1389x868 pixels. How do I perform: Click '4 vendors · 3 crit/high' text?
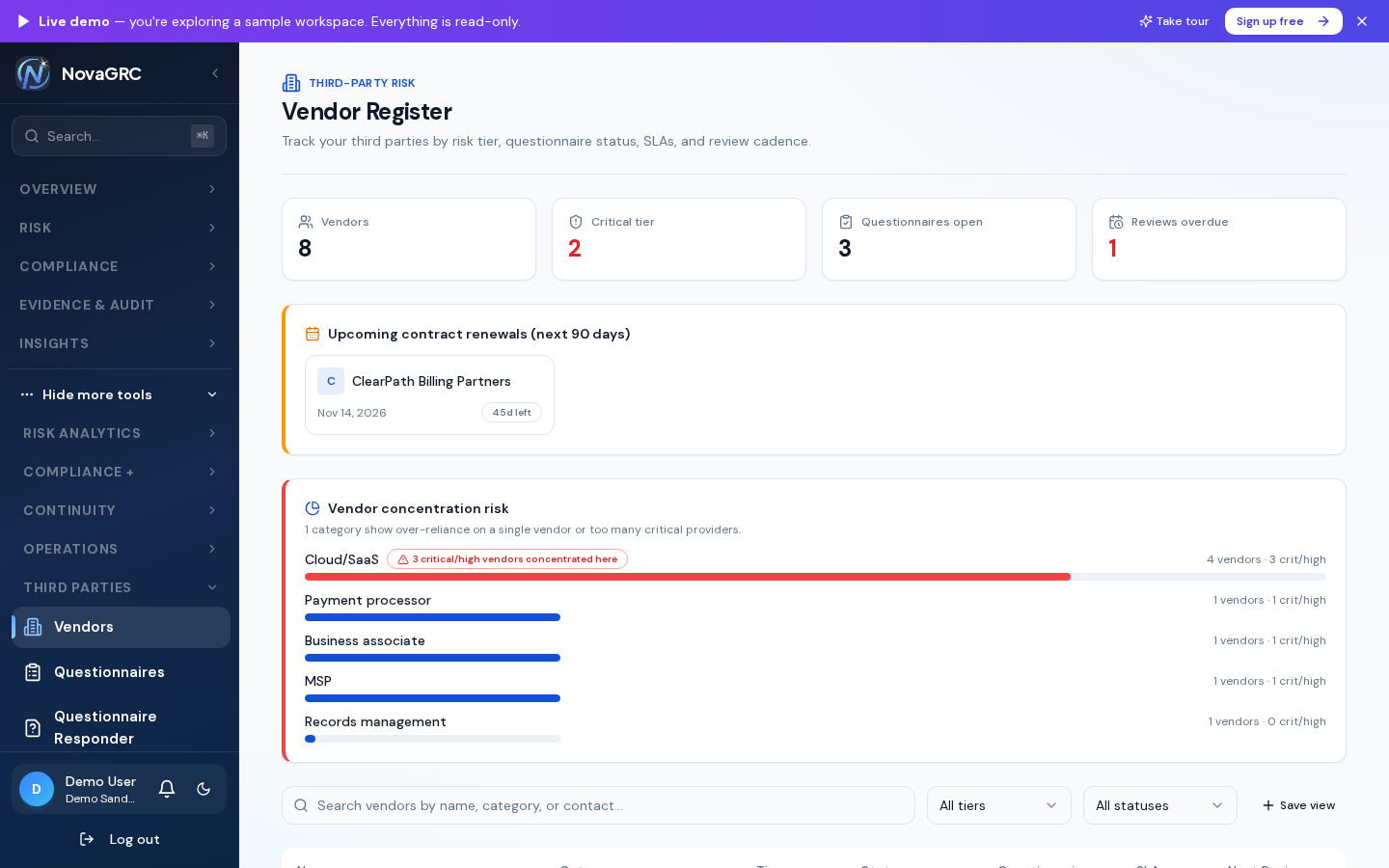[1266, 559]
